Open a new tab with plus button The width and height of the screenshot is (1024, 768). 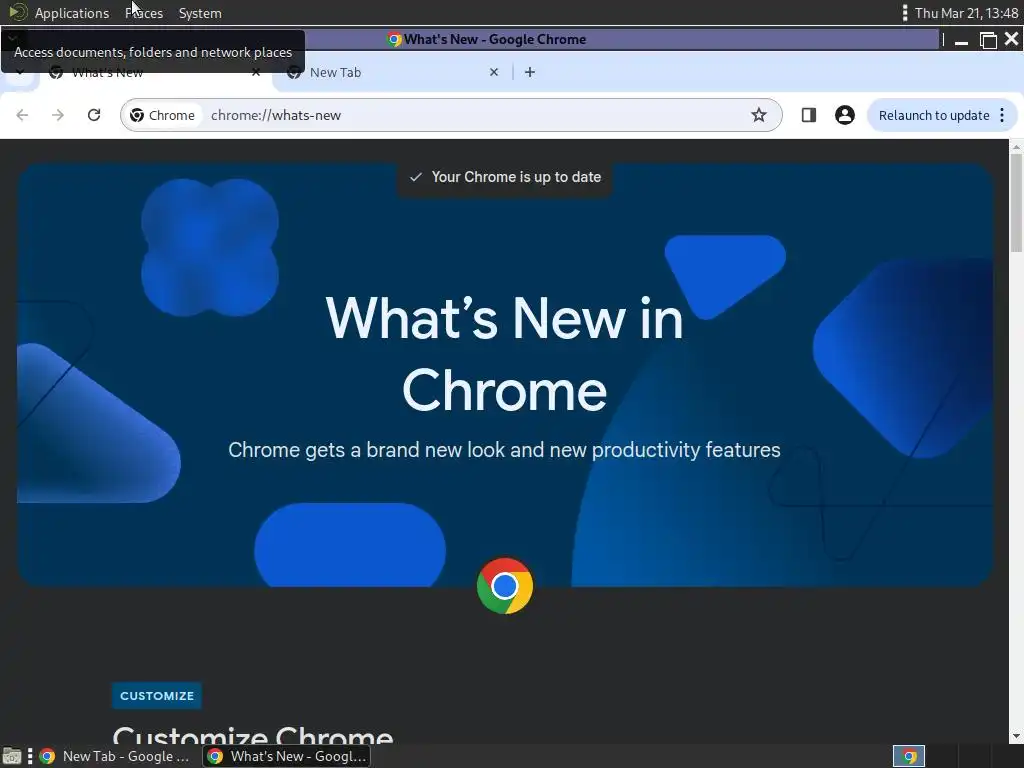(530, 72)
